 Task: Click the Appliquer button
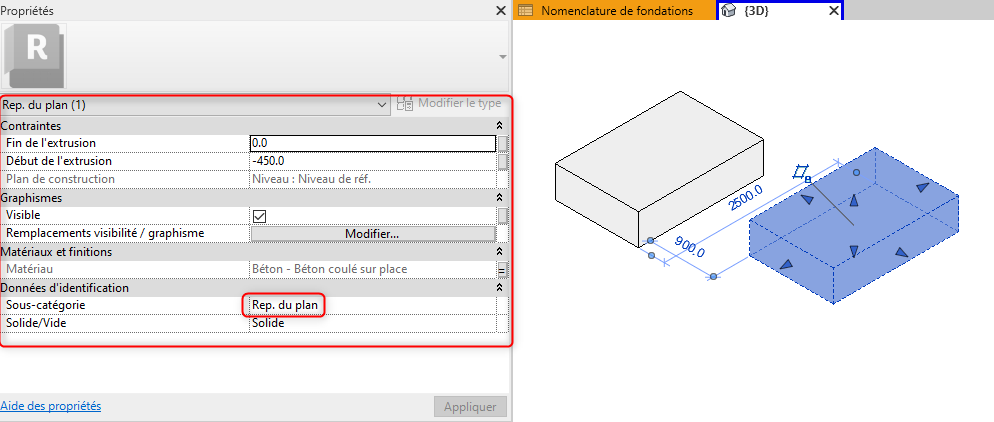coord(470,407)
